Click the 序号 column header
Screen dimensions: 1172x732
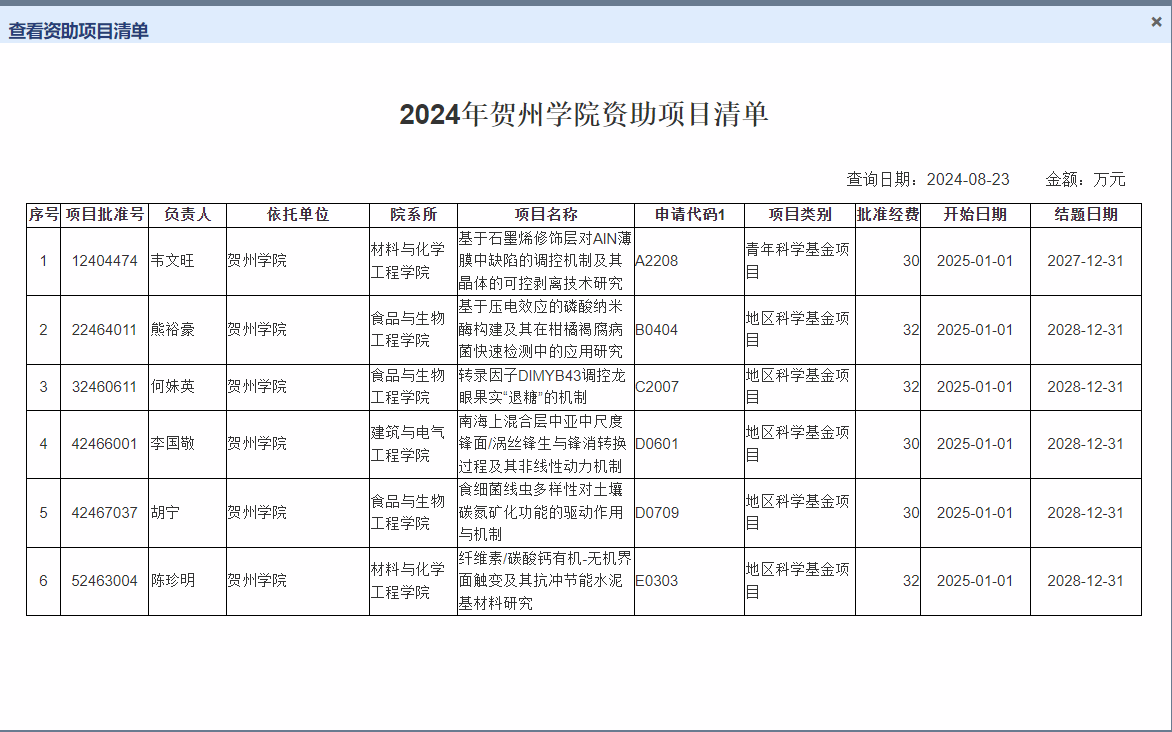pos(43,215)
